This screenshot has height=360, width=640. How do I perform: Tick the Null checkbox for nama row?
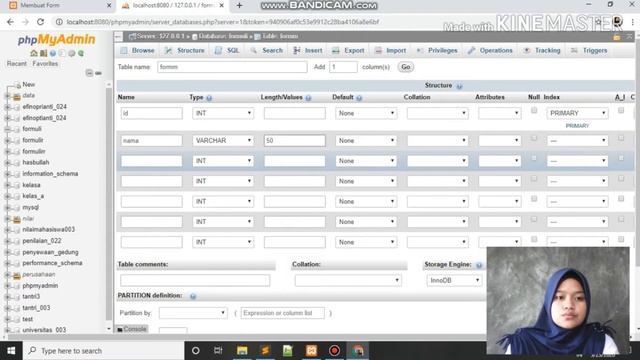(534, 138)
